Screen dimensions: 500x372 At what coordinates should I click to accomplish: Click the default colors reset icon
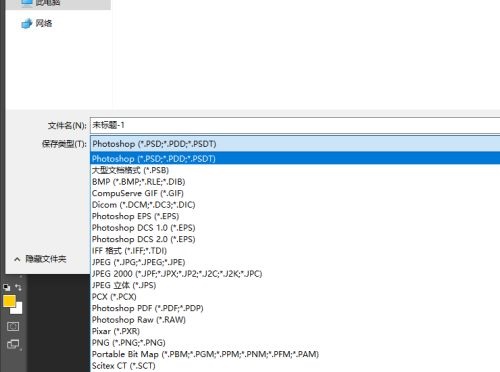(x=7, y=287)
